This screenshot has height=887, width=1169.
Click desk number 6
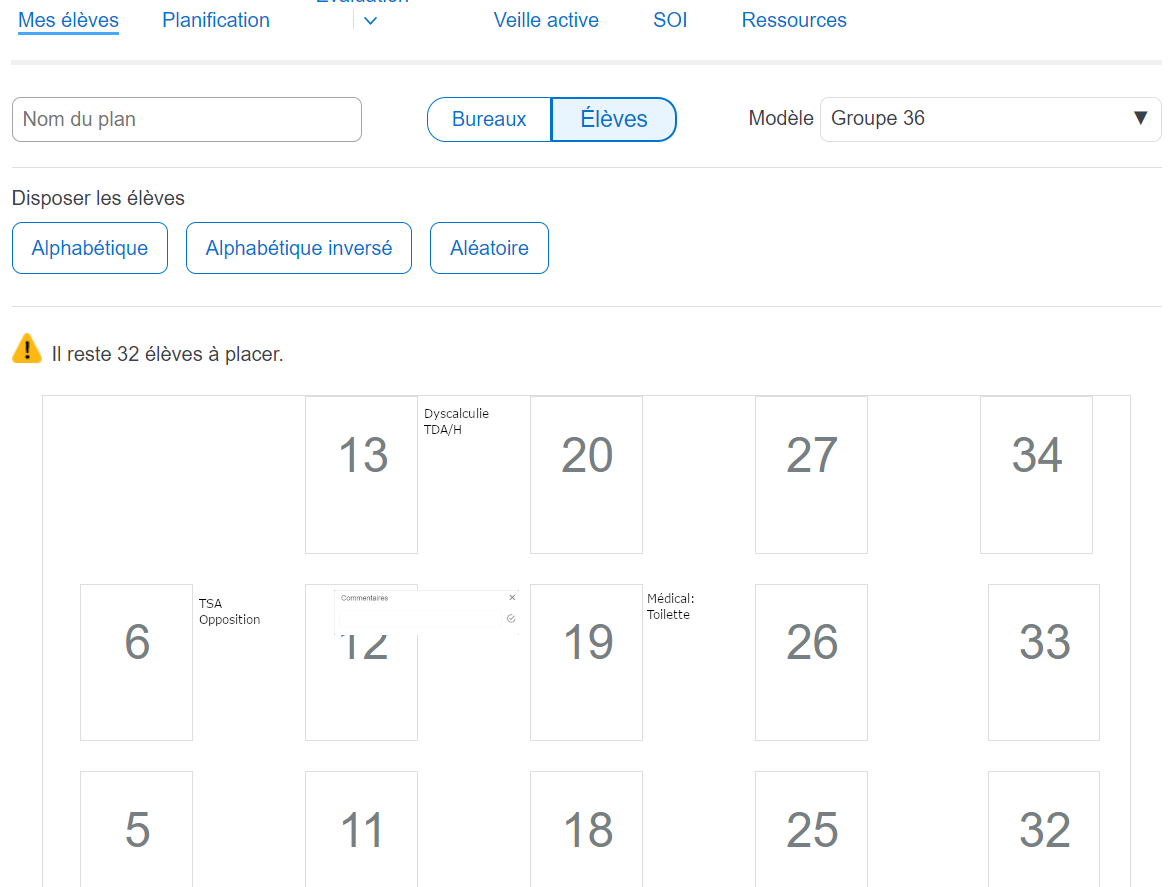pos(136,662)
